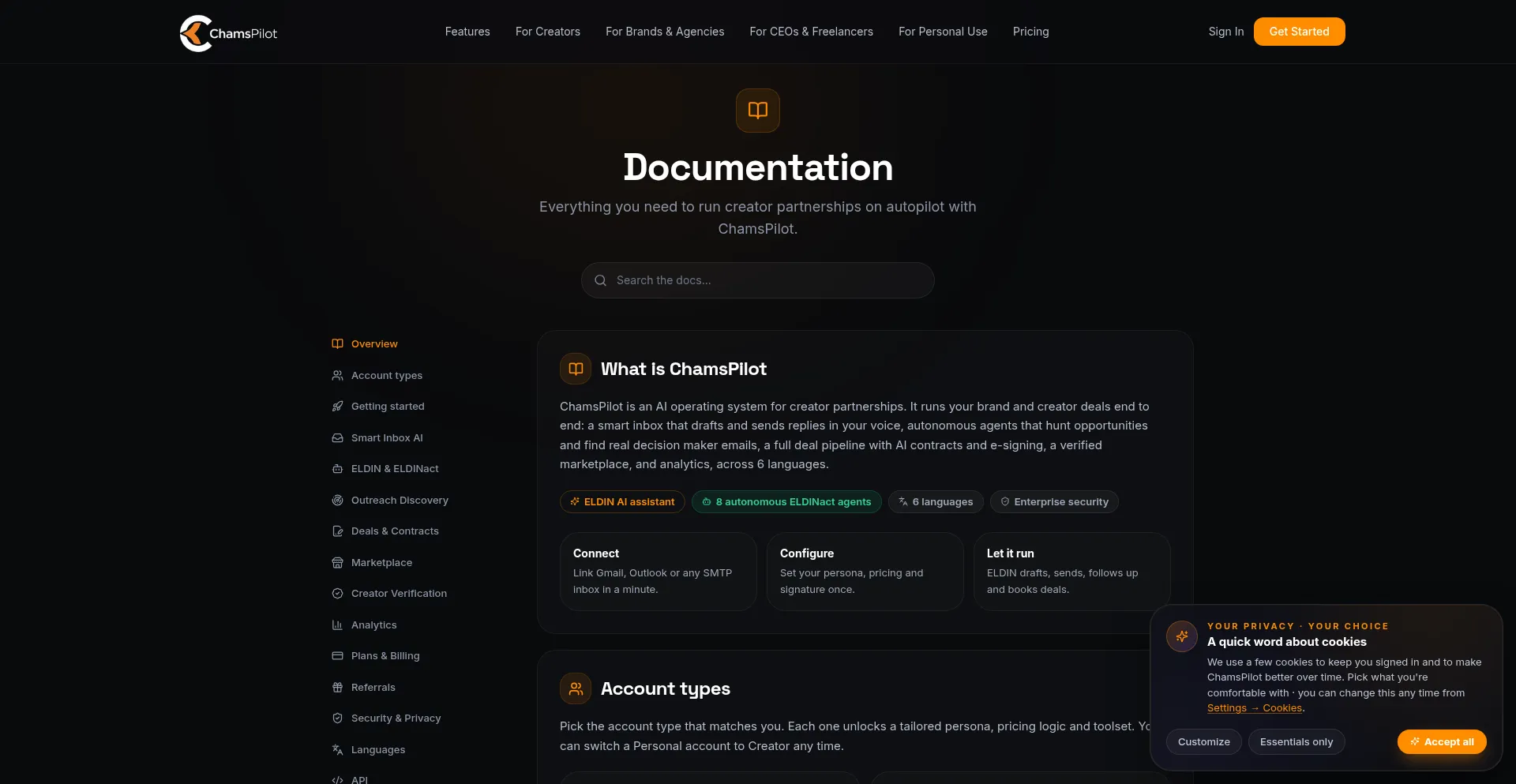Click the robot icon in ELDINact agents tag
Screen dimensions: 1516x784
point(707,501)
